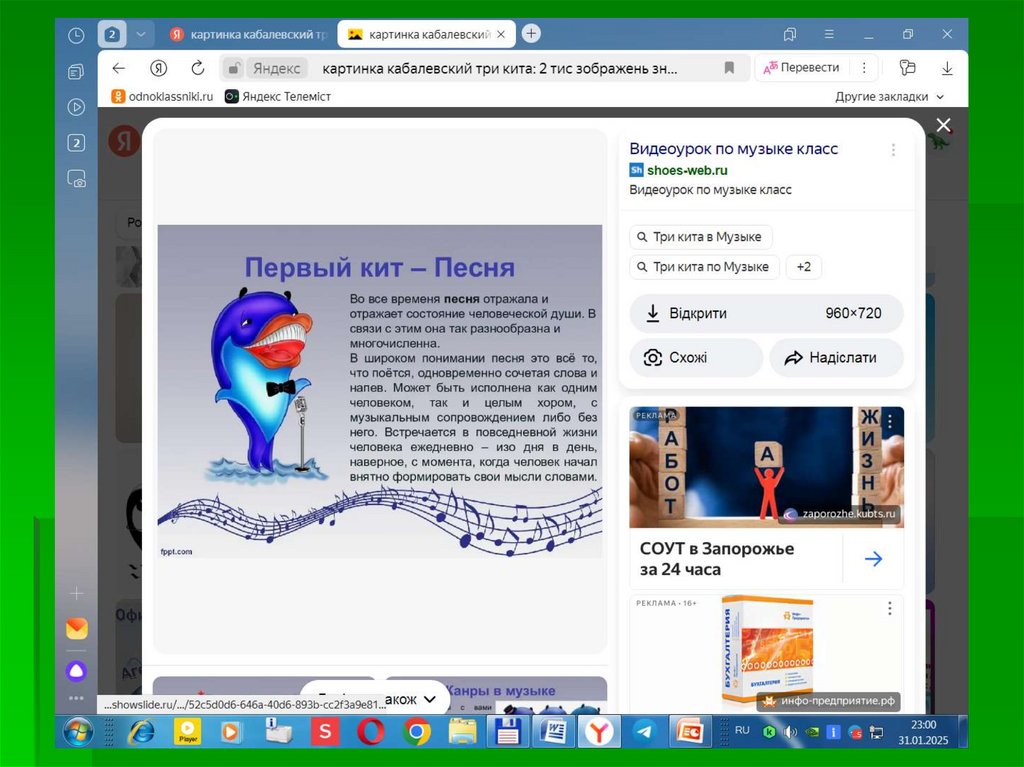Click the RU language indicator
Viewport: 1024px width, 767px height.
click(x=742, y=730)
